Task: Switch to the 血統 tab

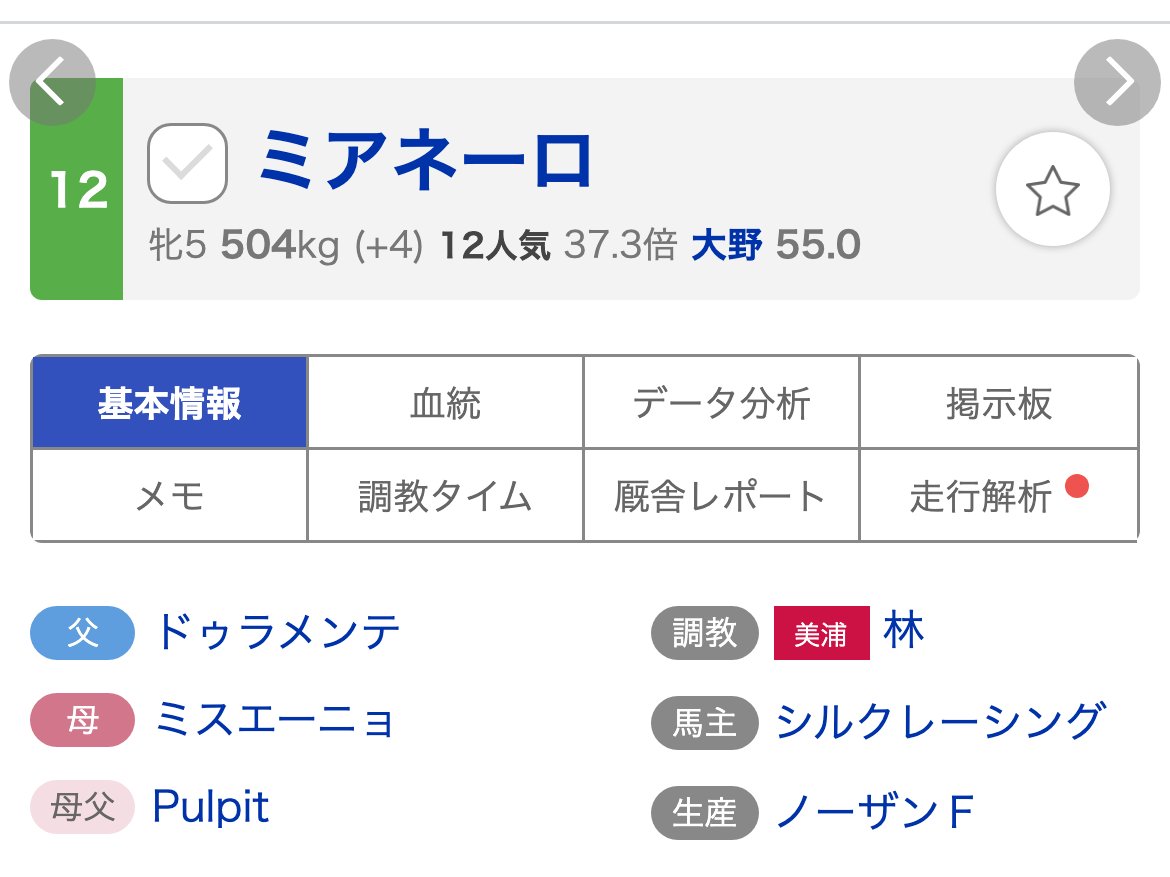Action: pyautogui.click(x=445, y=403)
